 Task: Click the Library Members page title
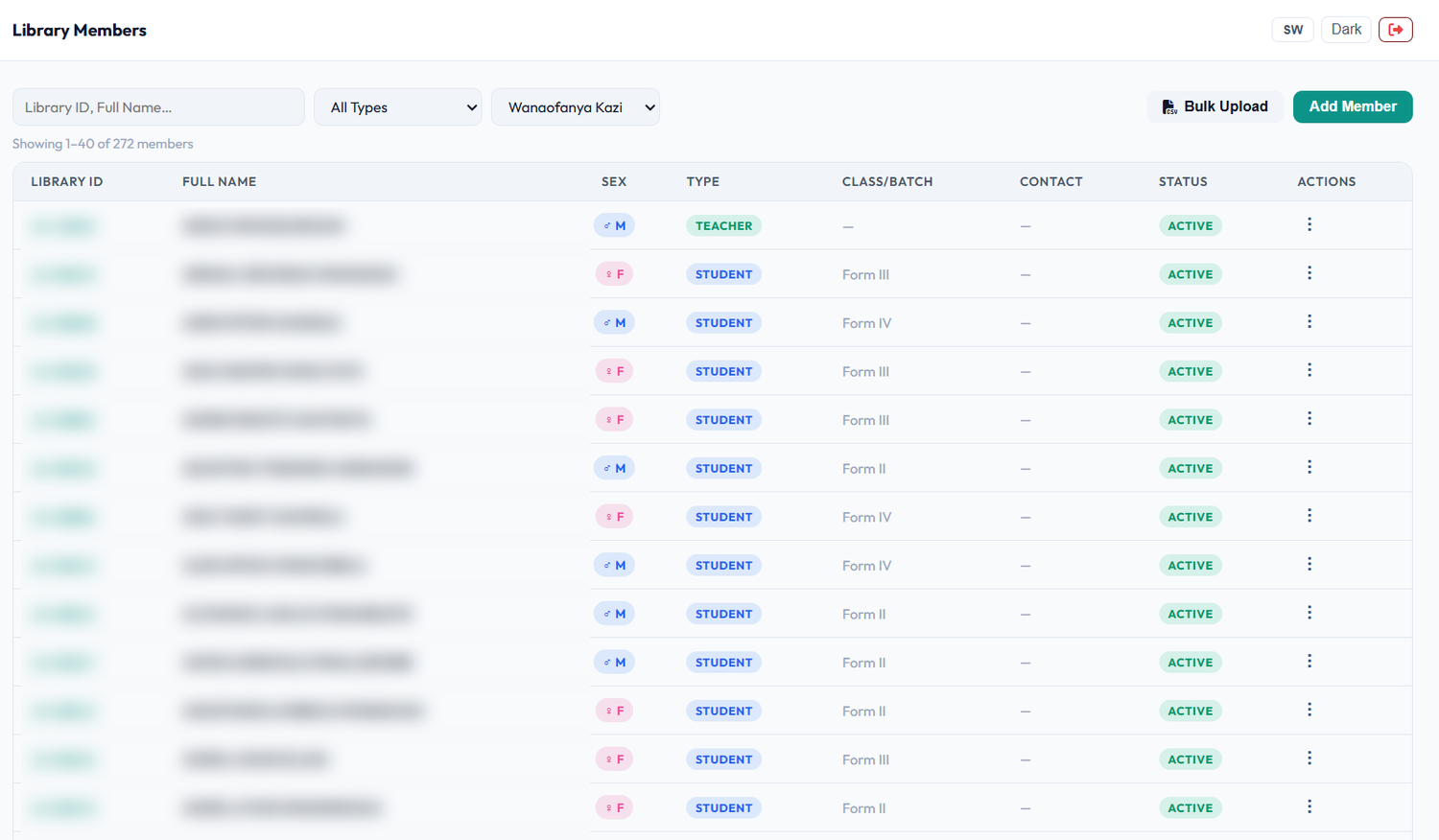(80, 30)
